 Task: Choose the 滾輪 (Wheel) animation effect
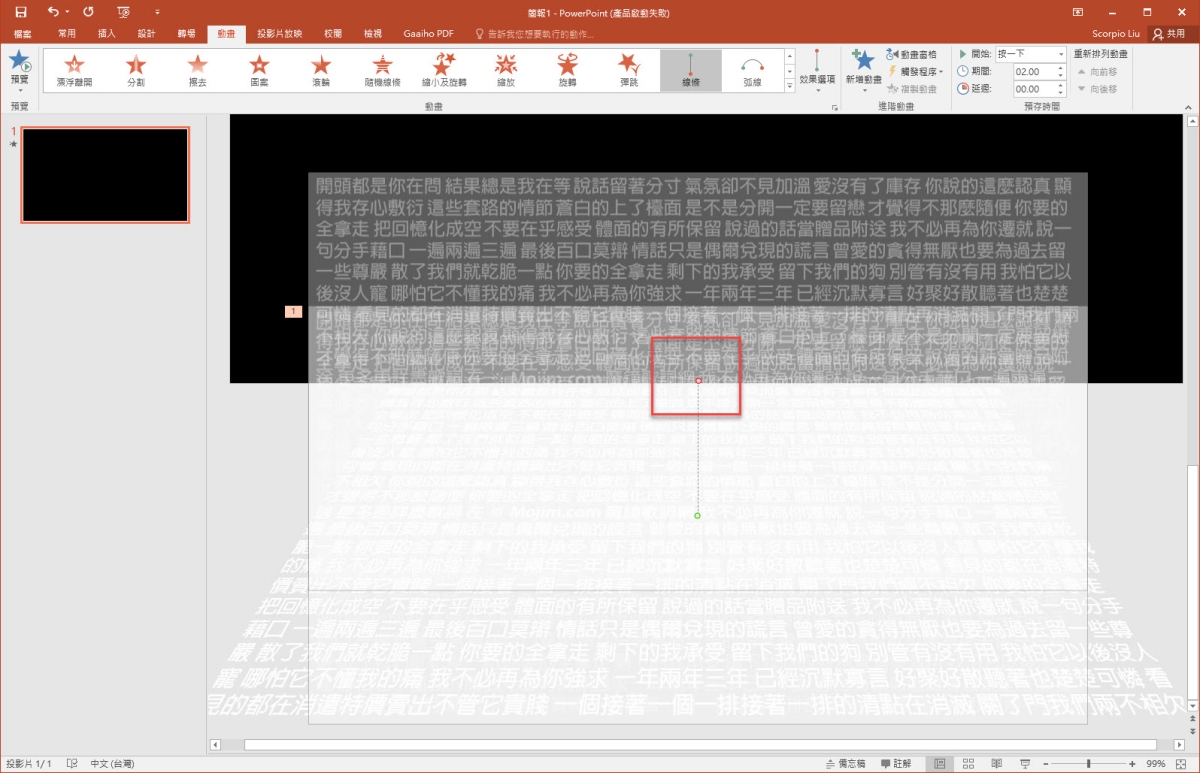tap(320, 70)
